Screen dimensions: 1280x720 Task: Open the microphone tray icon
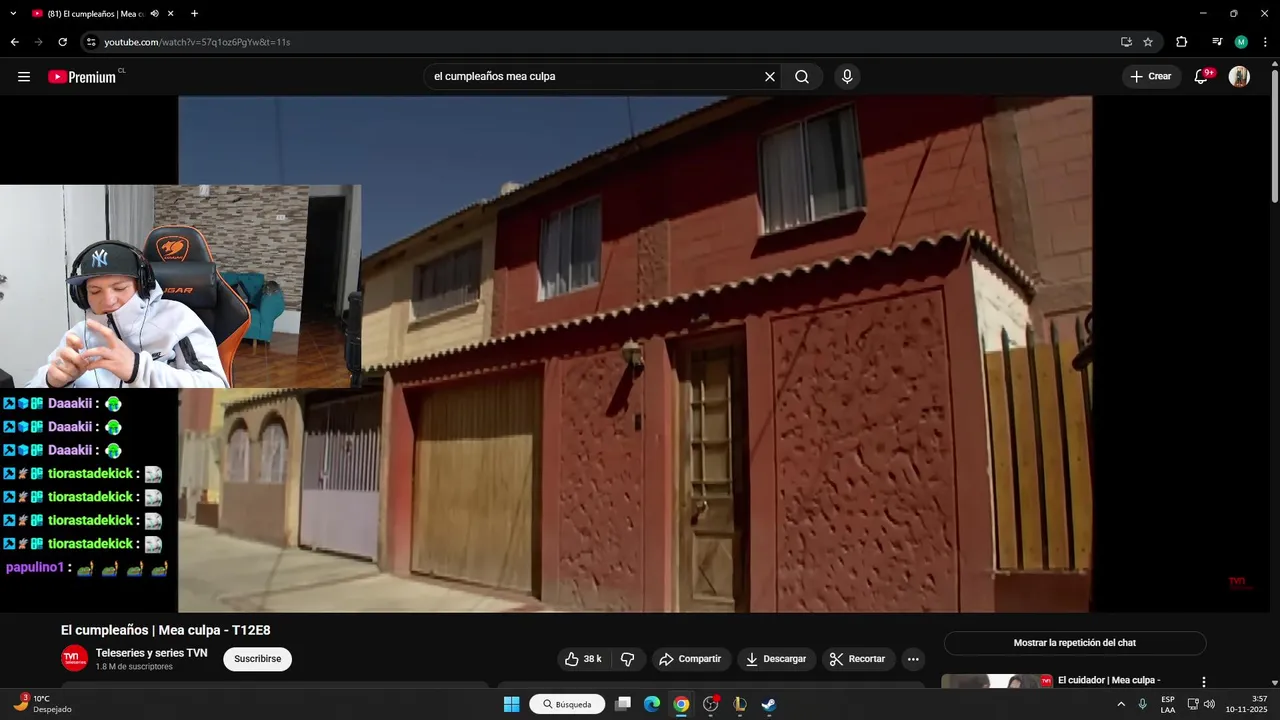1142,704
